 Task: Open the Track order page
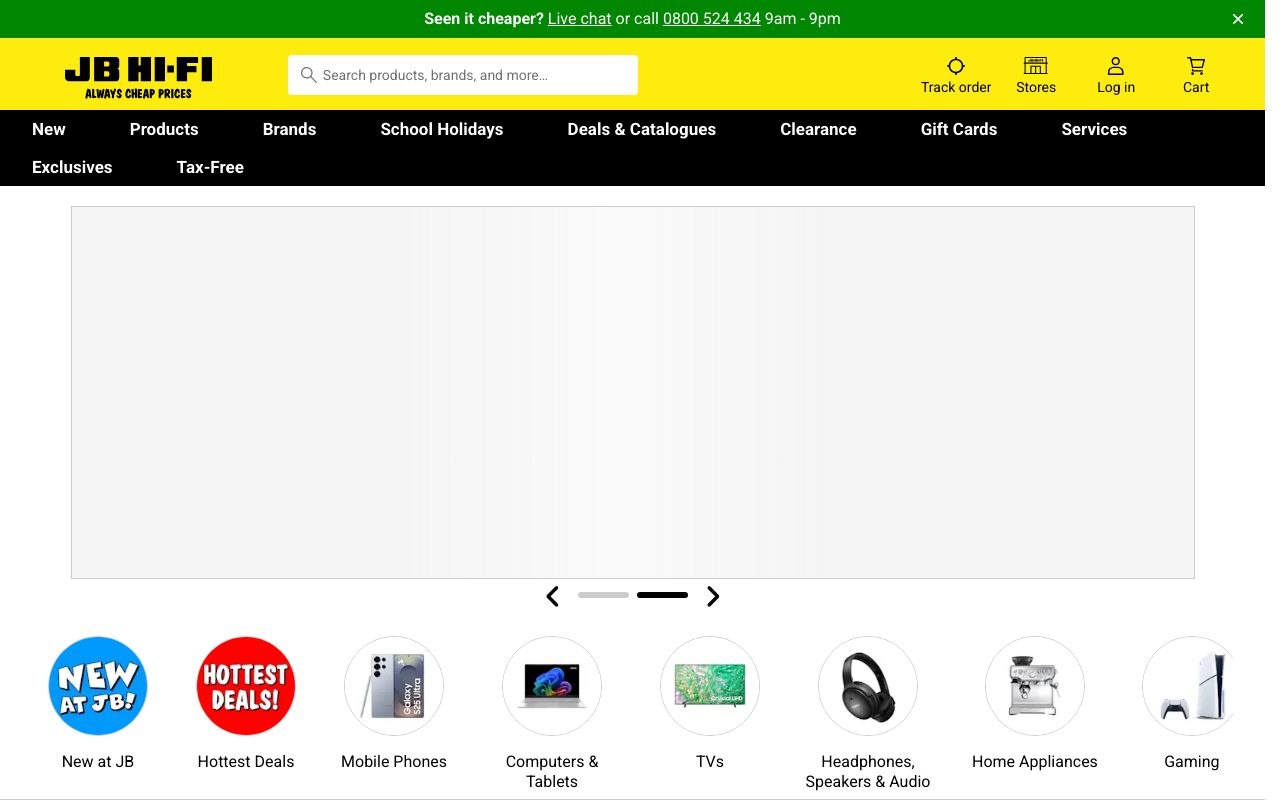tap(956, 75)
